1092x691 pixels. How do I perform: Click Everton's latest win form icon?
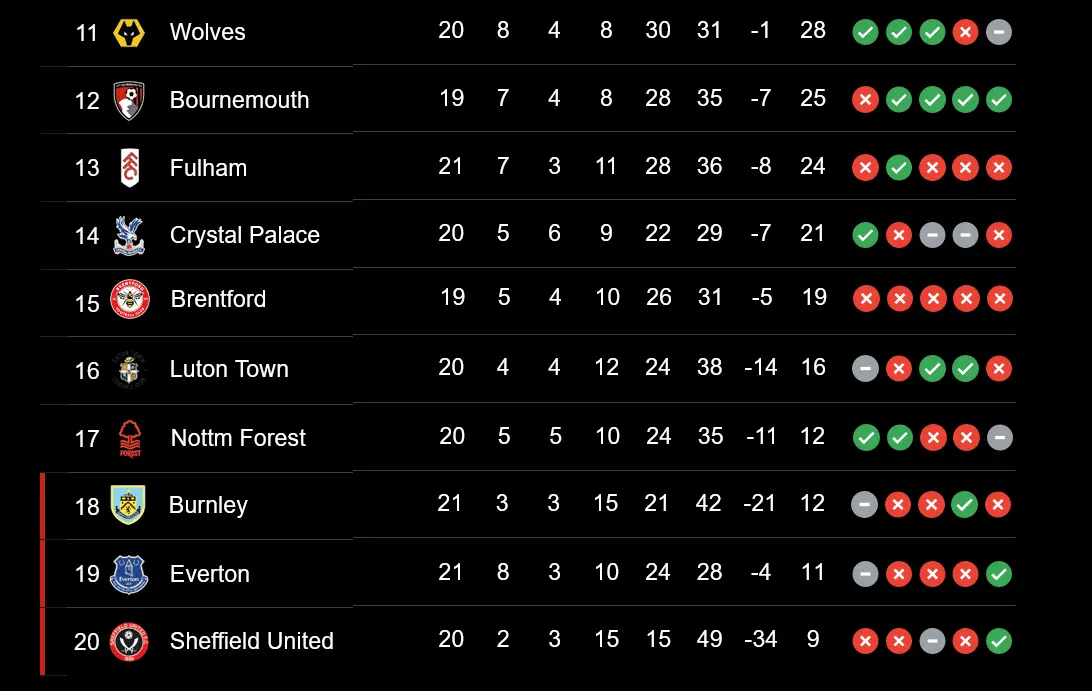998,574
